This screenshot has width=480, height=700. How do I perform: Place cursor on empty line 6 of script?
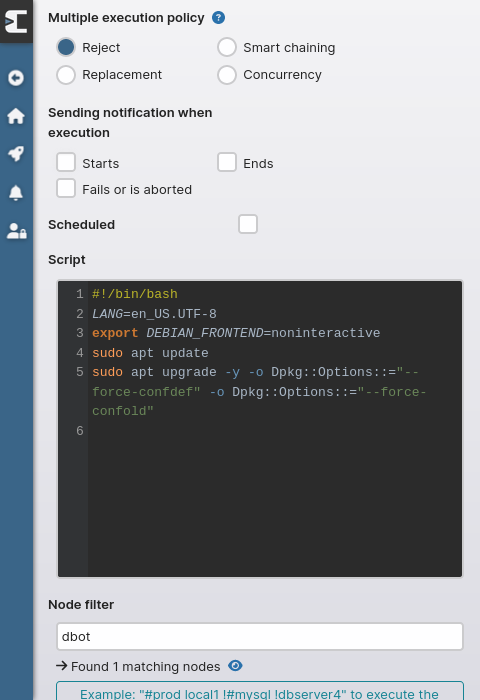[275, 431]
